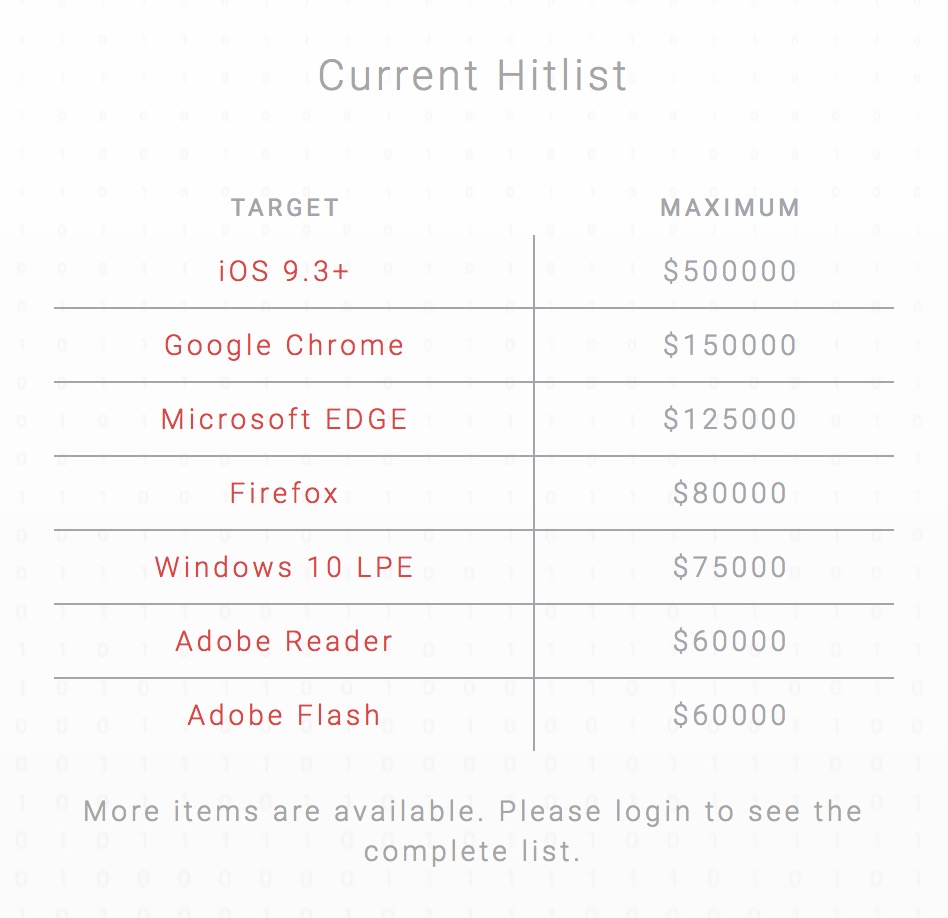Open the Microsoft EDGE target entry

point(284,419)
